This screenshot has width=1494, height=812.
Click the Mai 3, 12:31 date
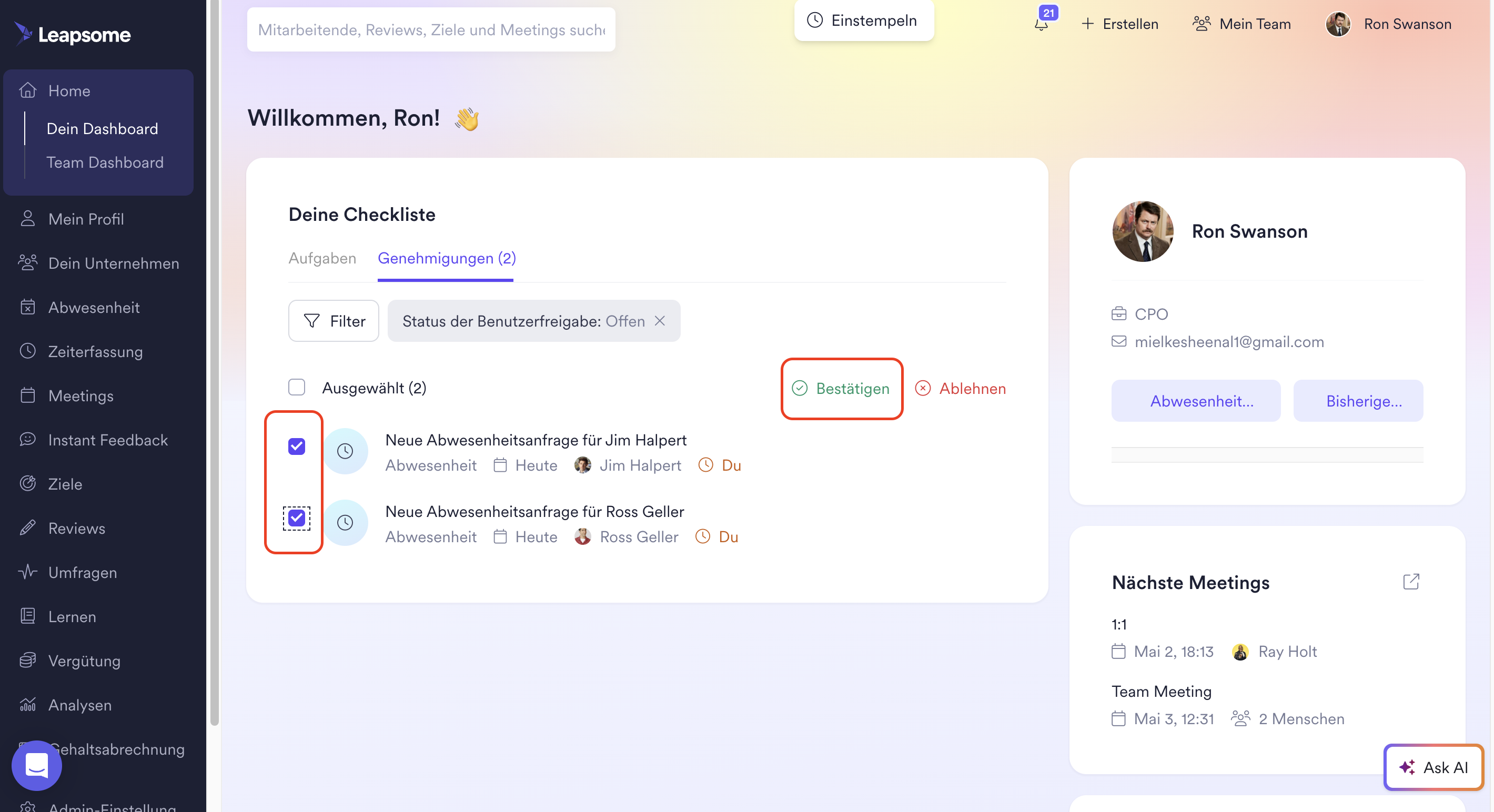coord(1174,718)
